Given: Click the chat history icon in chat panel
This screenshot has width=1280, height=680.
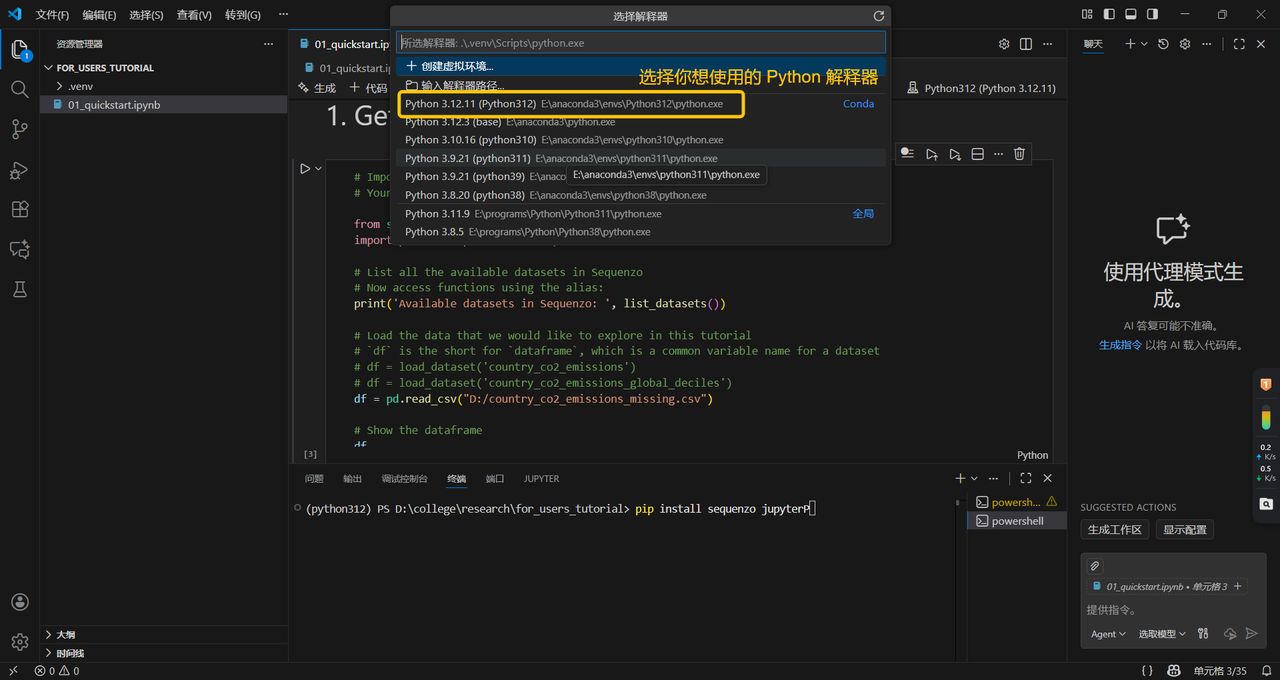Looking at the screenshot, I should point(1163,44).
